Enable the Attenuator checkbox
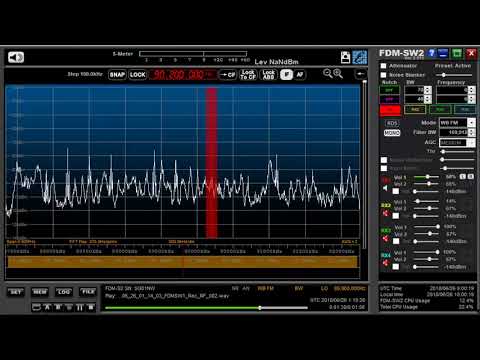The height and width of the screenshot is (360, 480). click(384, 66)
